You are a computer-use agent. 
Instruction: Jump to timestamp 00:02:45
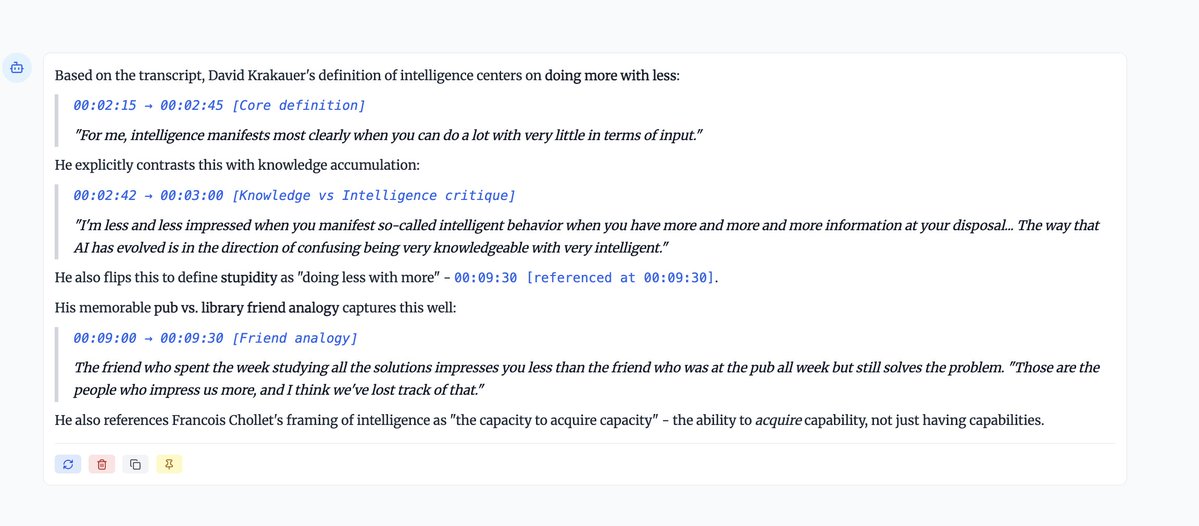[192, 105]
